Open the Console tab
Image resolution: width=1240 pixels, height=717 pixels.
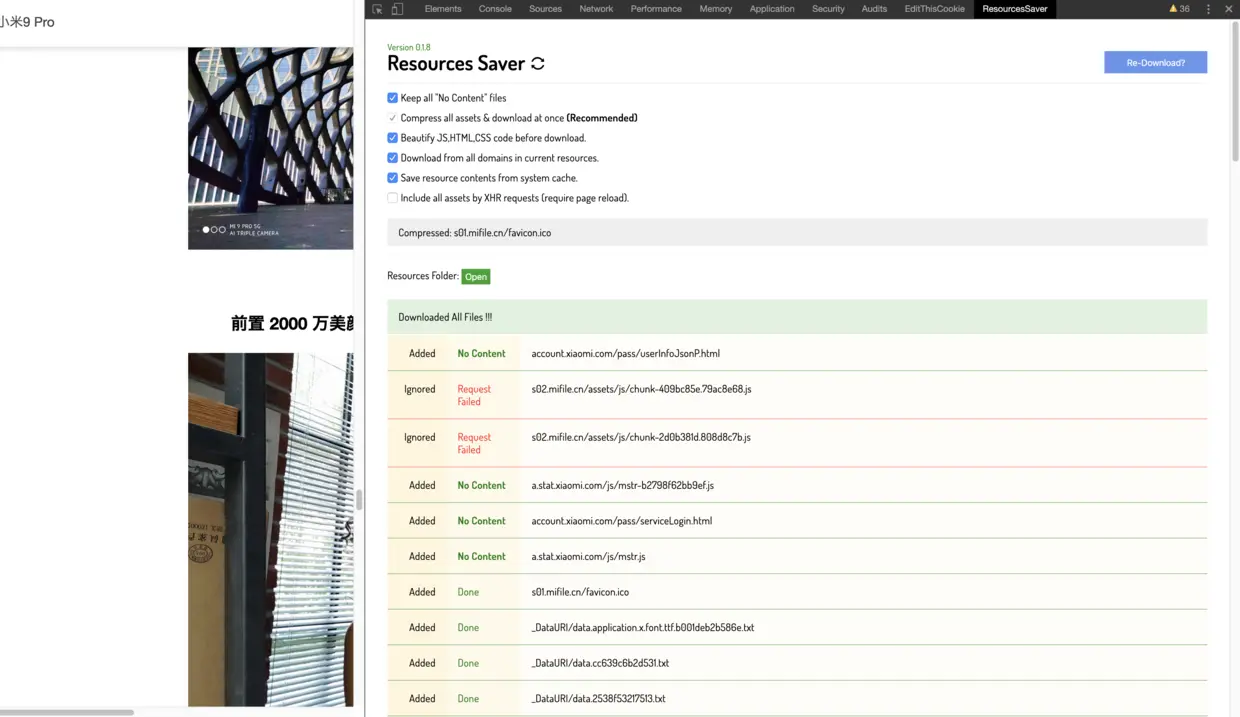click(x=495, y=9)
